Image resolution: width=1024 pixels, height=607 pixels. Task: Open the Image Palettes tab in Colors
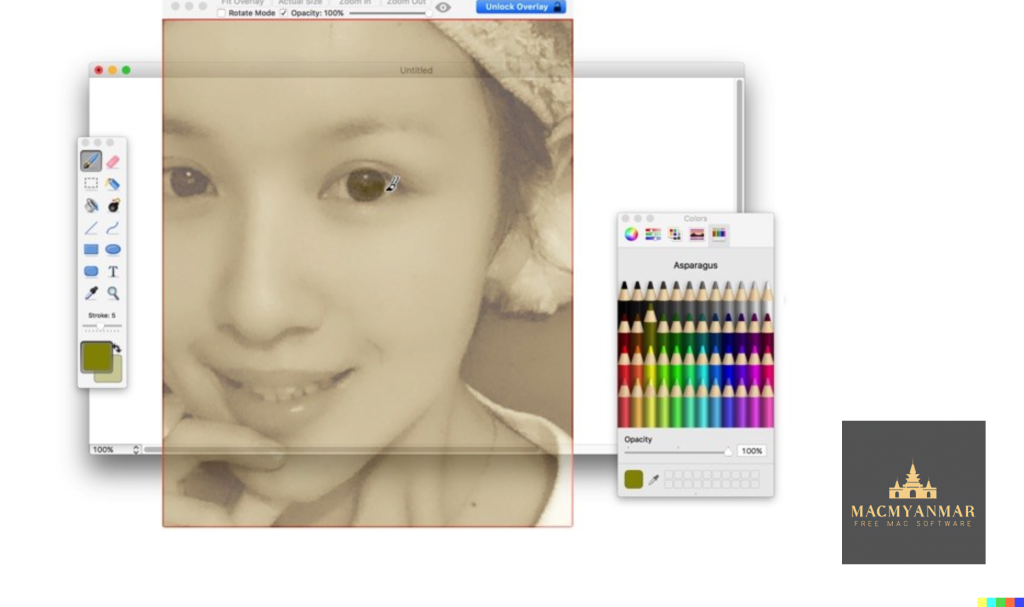[x=697, y=234]
